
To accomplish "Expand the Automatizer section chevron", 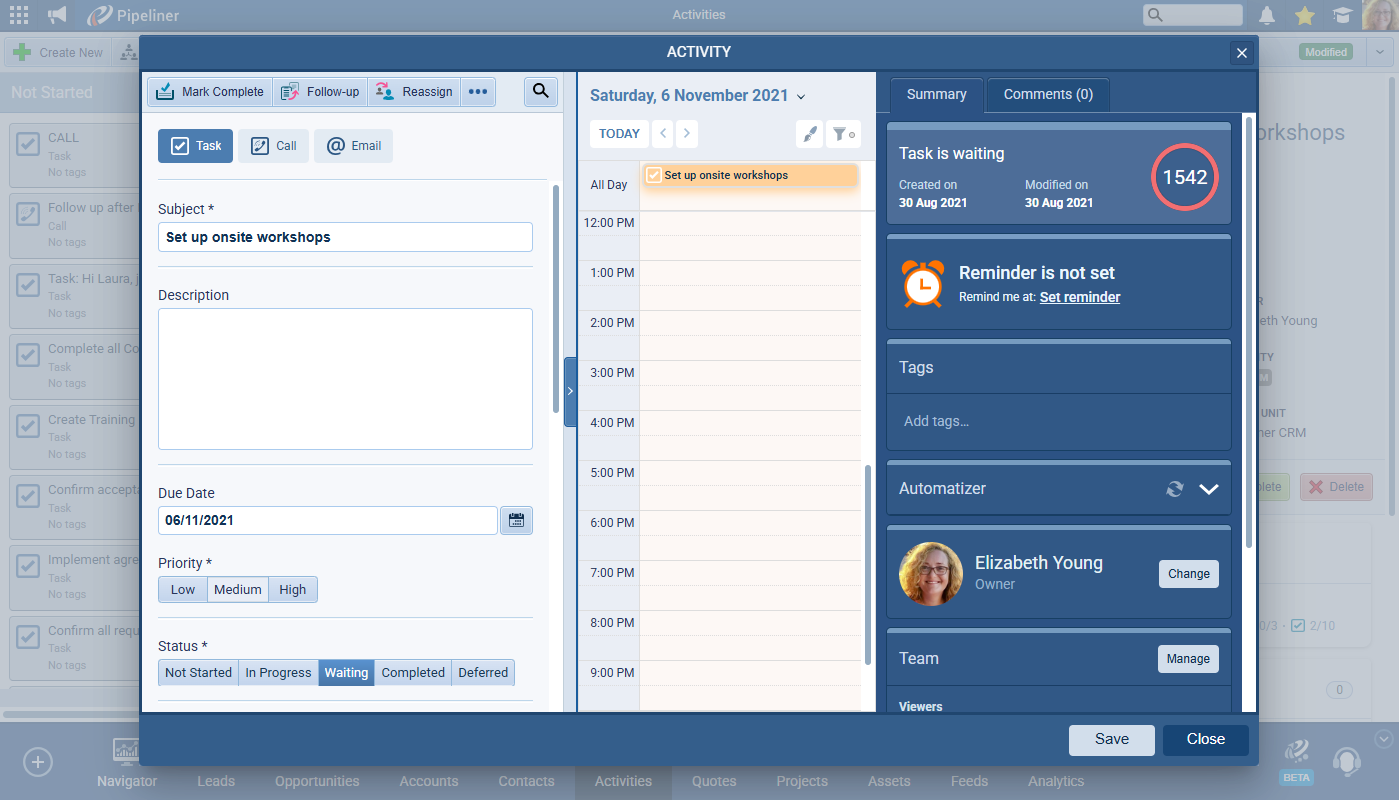I will pyautogui.click(x=1209, y=489).
